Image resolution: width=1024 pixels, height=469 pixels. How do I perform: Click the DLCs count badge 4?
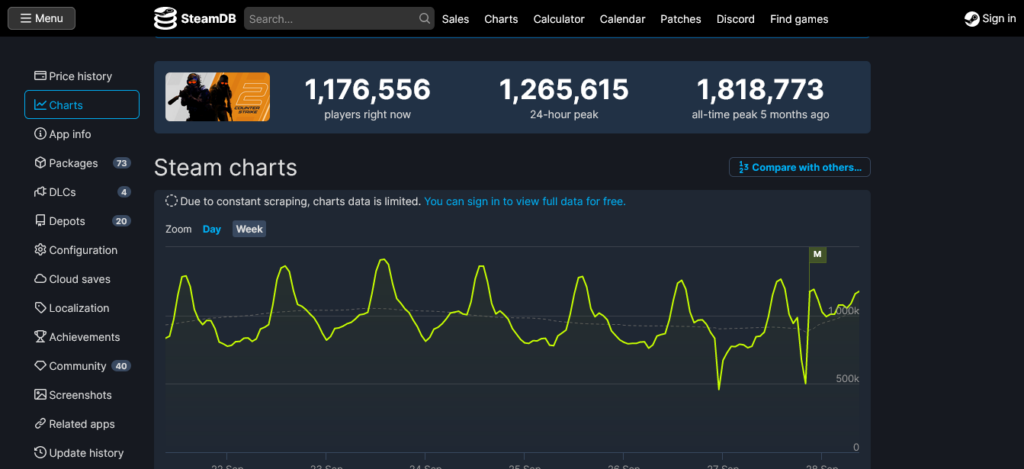coord(124,192)
